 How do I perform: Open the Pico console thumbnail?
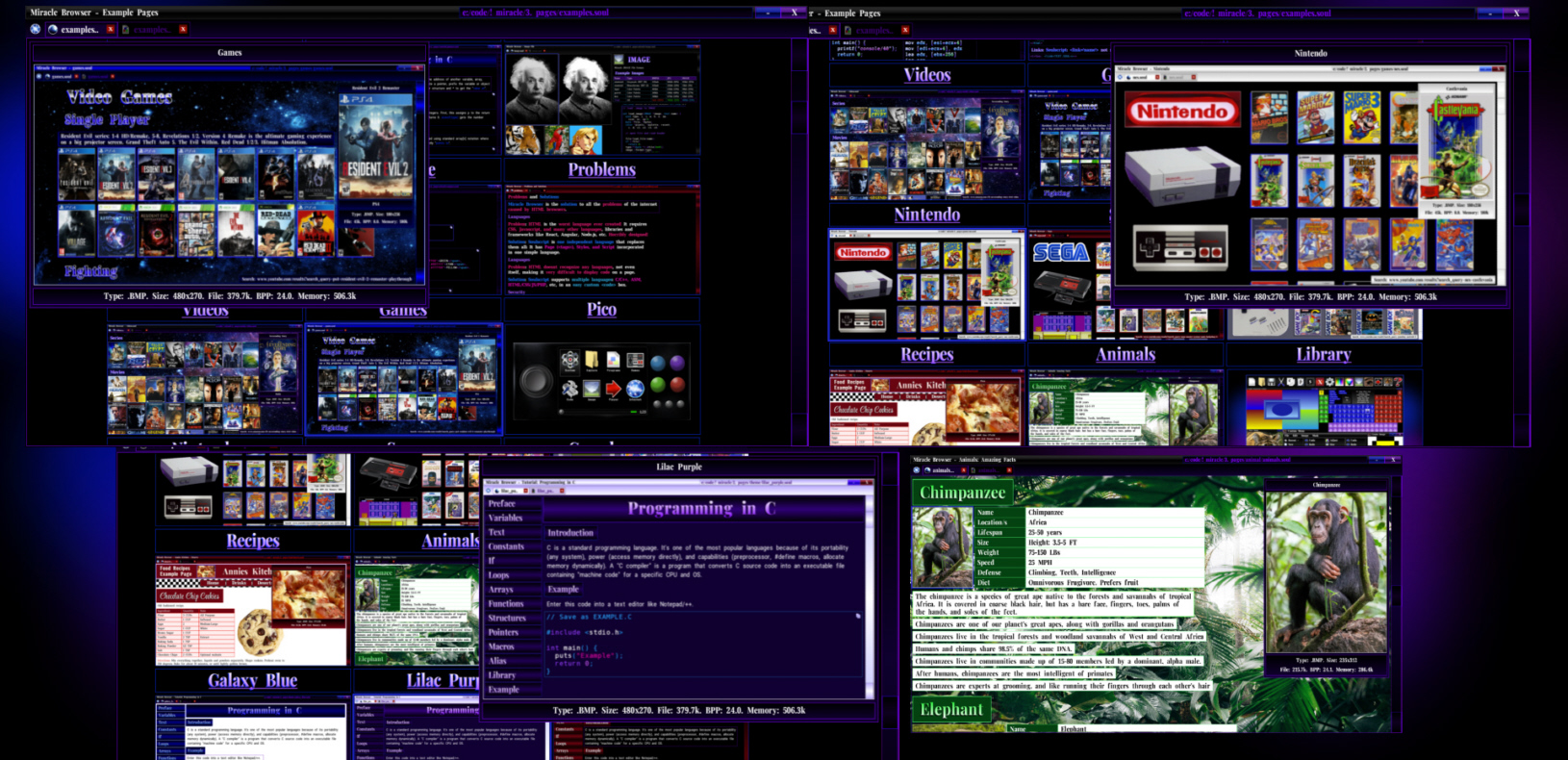(x=602, y=379)
